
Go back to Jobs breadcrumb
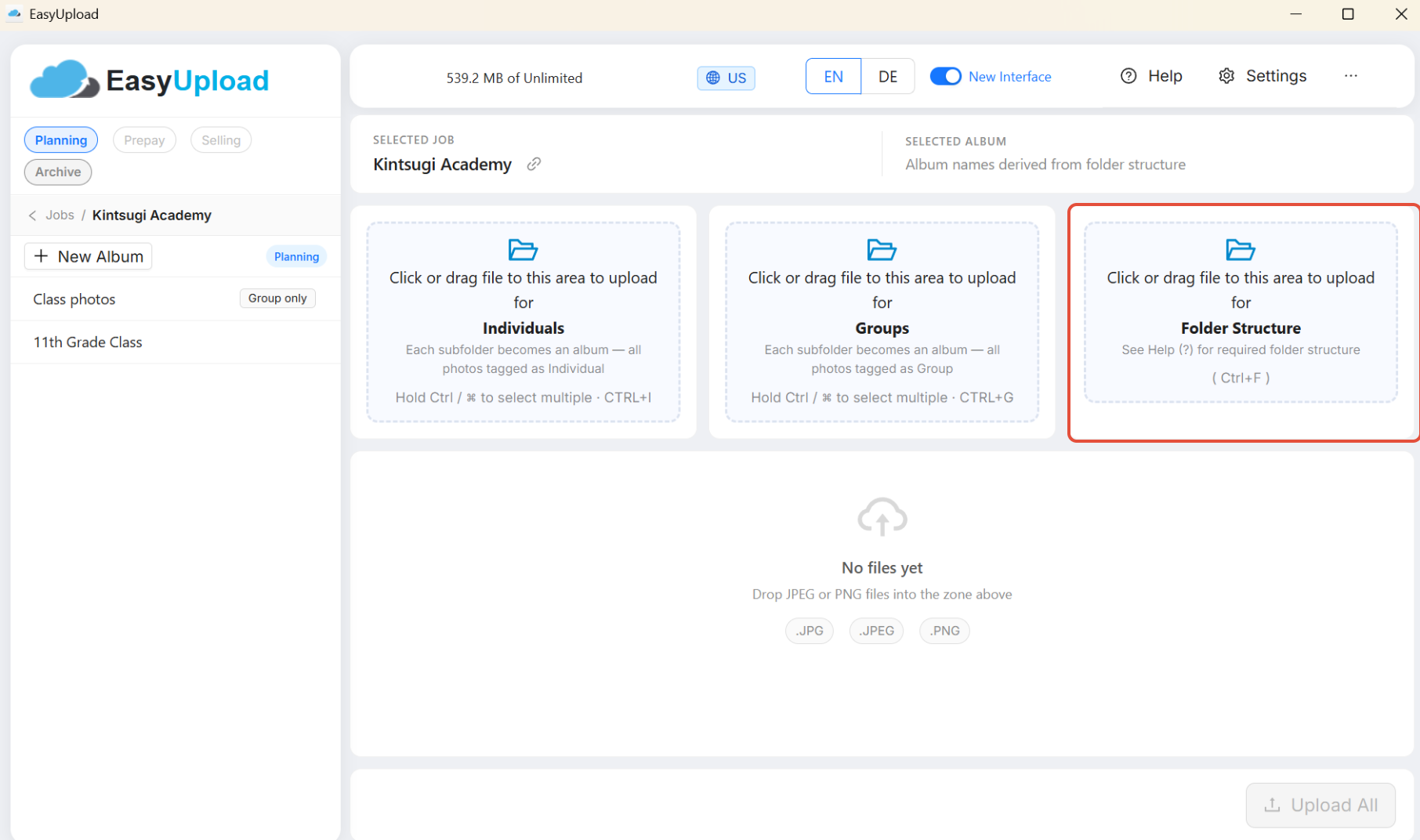(x=60, y=215)
